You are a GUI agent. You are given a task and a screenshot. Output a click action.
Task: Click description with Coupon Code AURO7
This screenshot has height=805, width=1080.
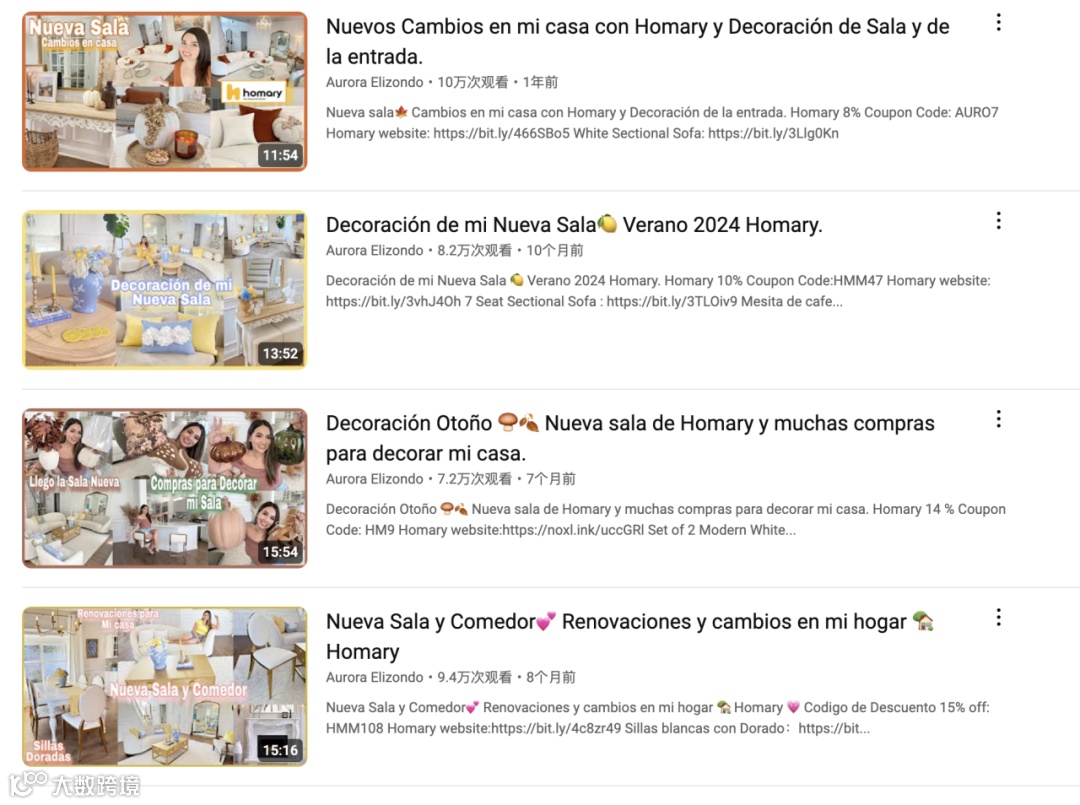(x=662, y=123)
